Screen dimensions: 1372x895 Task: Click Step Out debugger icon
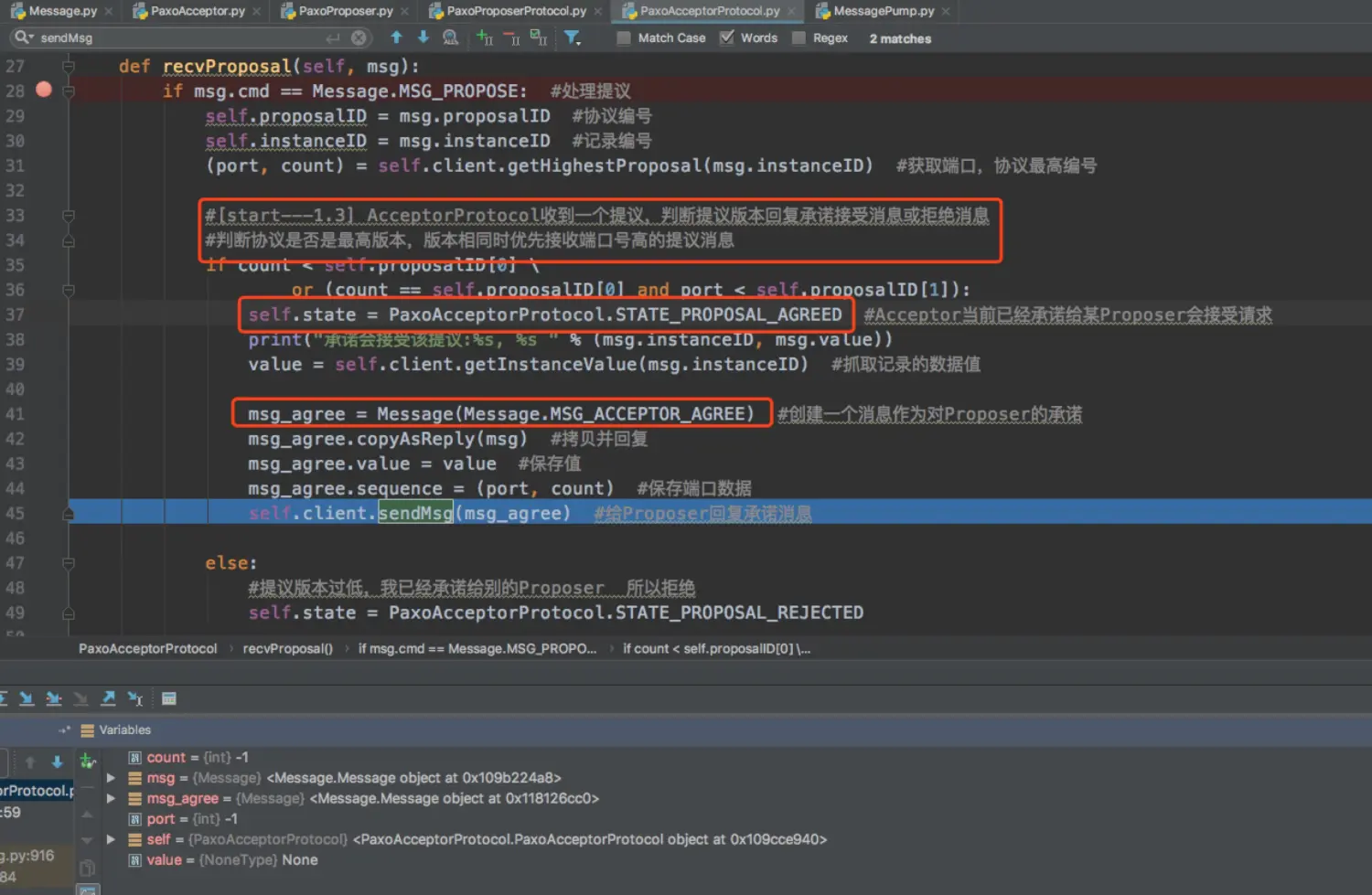click(x=108, y=698)
